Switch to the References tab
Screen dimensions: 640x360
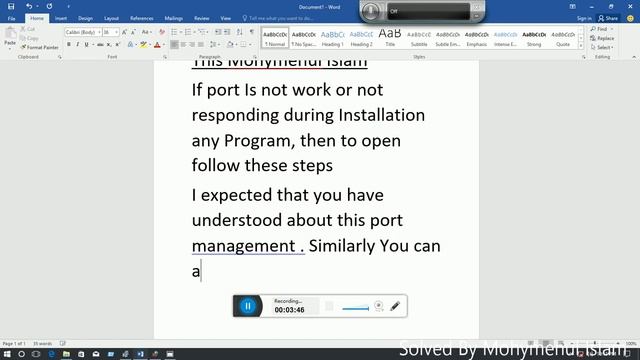click(142, 18)
